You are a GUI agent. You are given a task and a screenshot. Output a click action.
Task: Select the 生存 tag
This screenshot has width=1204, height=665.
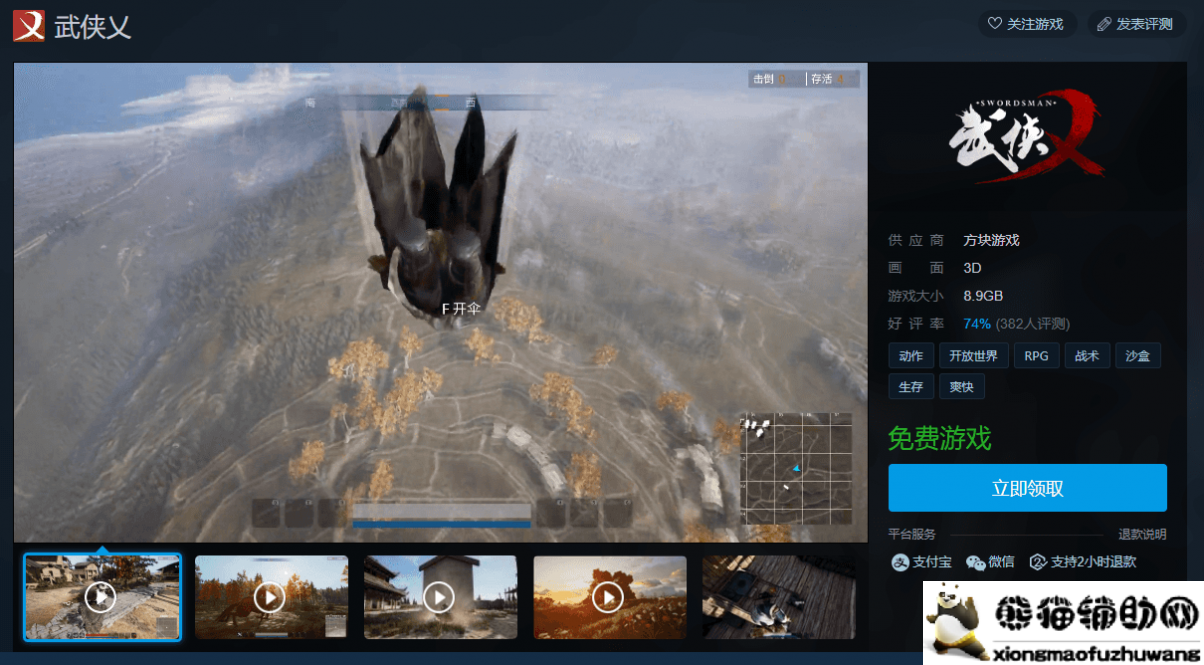point(910,386)
